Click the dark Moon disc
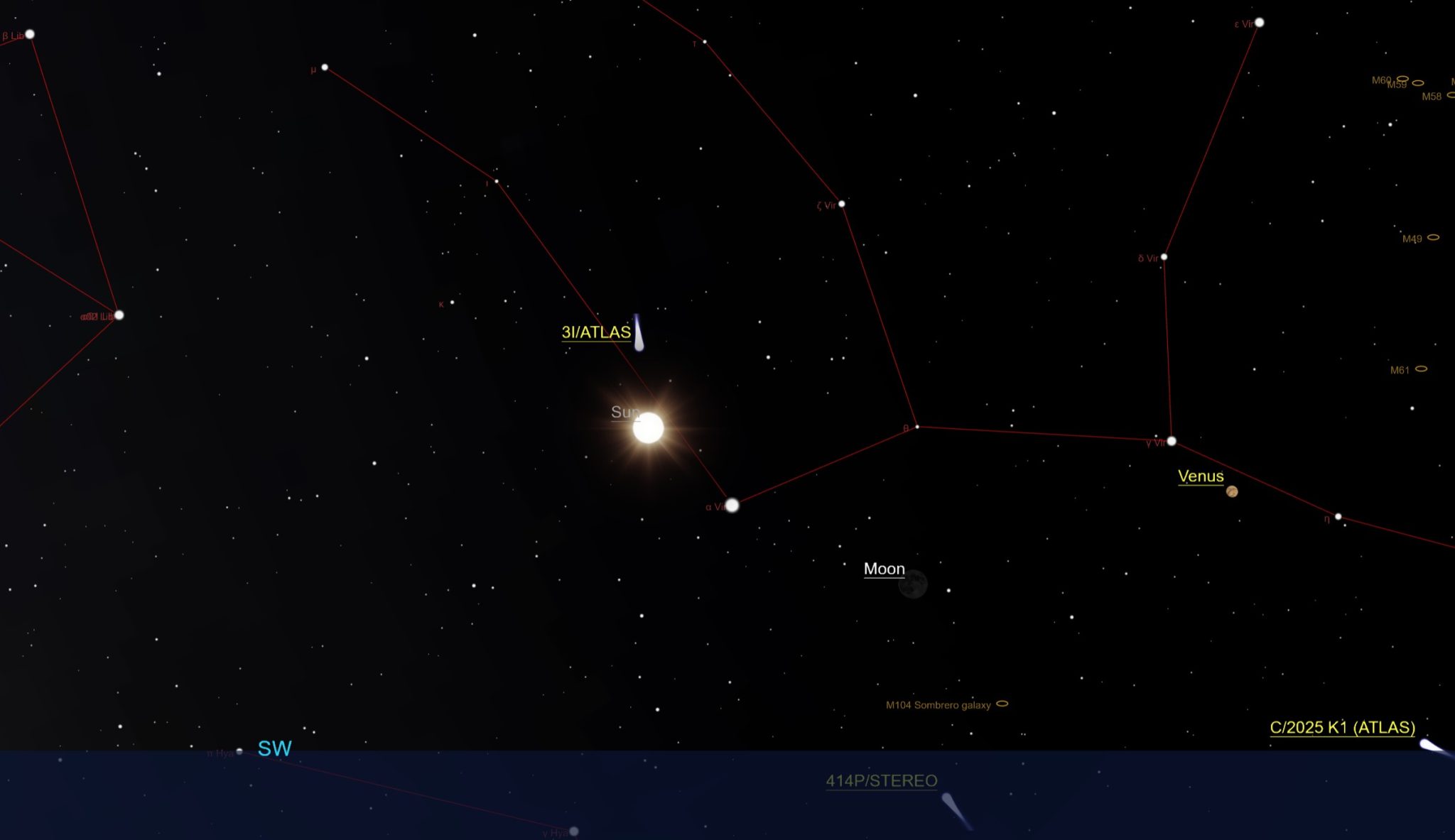This screenshot has width=1455, height=840. pyautogui.click(x=913, y=584)
